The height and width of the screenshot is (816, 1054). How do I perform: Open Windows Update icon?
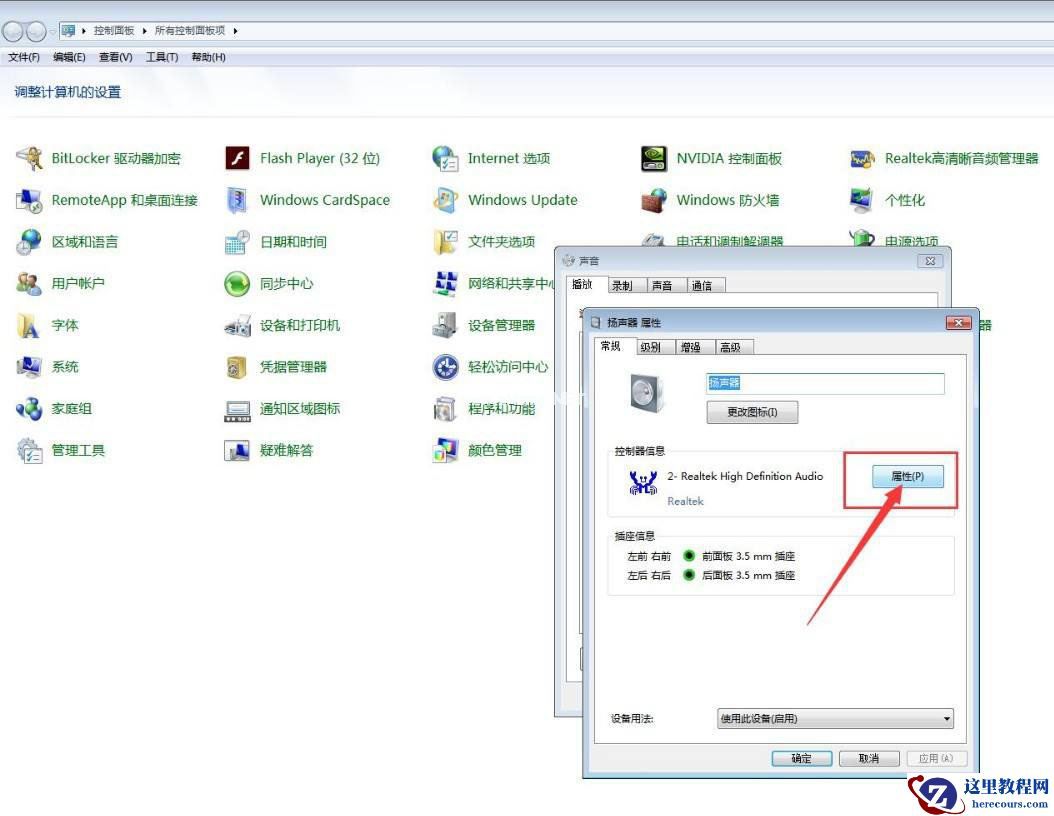click(x=445, y=200)
